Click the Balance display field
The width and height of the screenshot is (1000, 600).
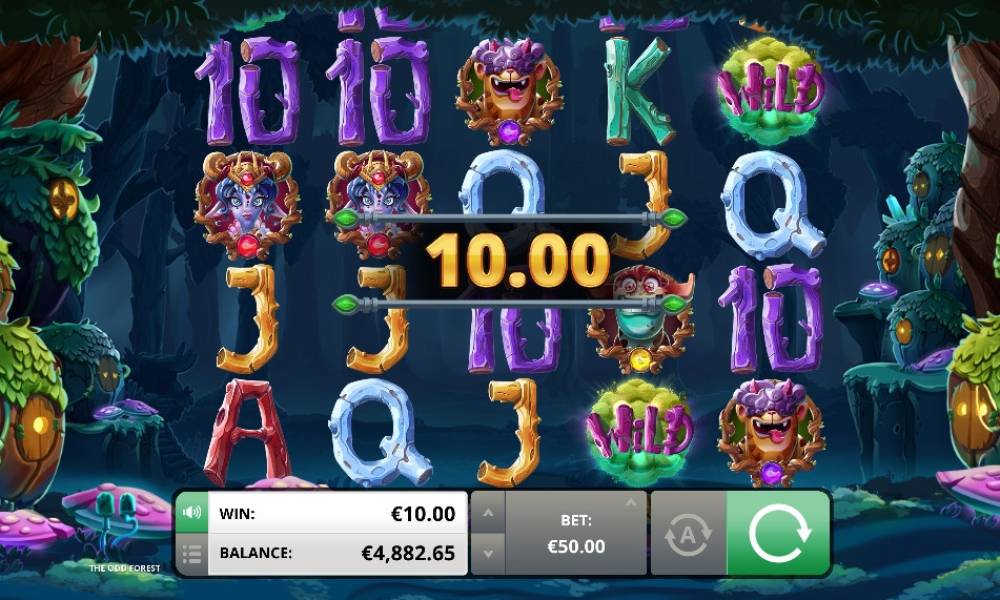pyautogui.click(x=337, y=553)
